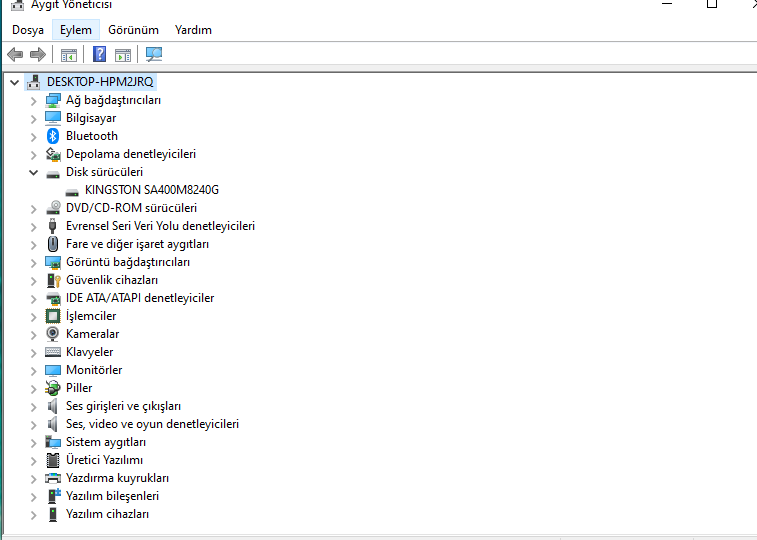Select Ses, video ve oyun denetleyicileri

(x=152, y=424)
